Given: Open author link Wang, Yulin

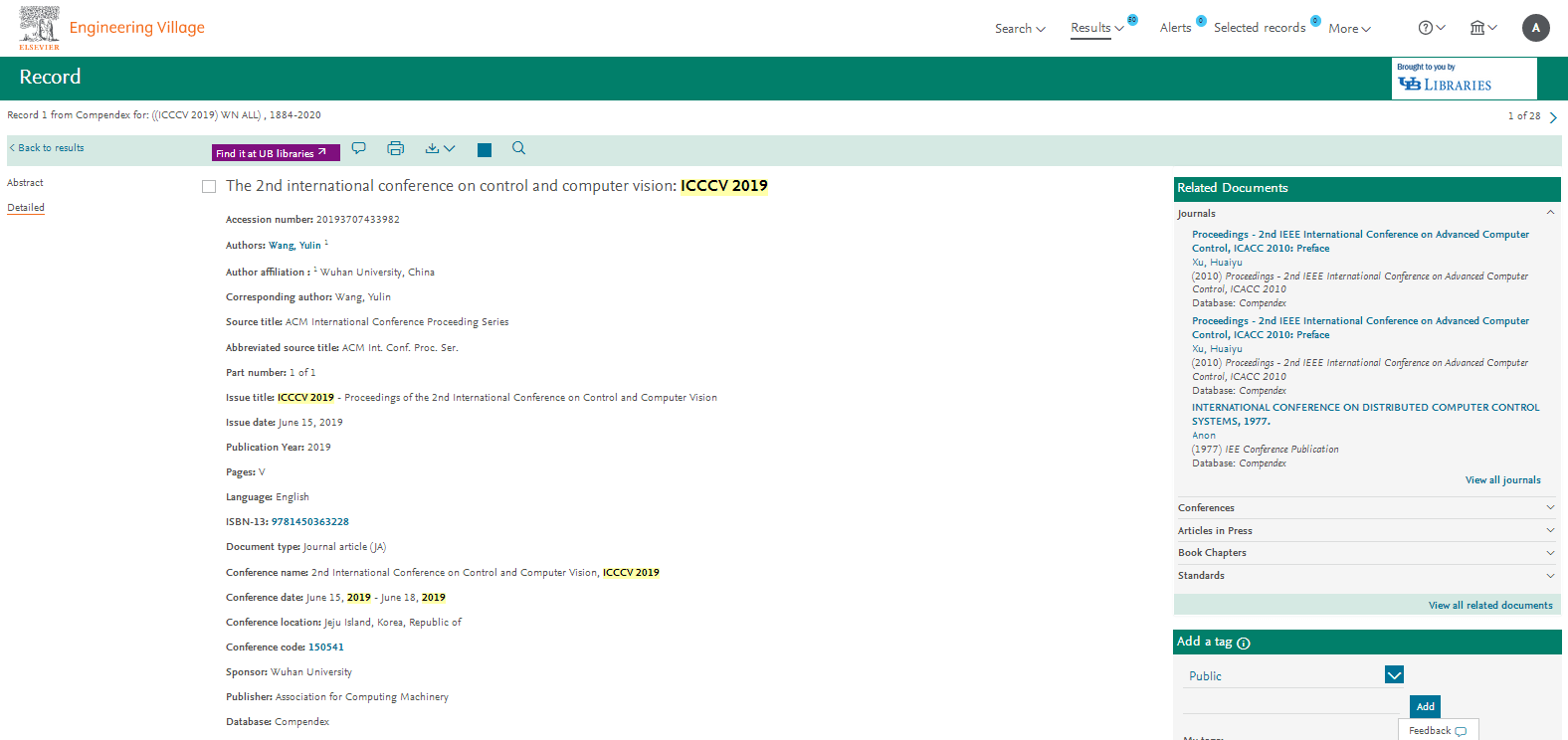Looking at the screenshot, I should click(294, 246).
